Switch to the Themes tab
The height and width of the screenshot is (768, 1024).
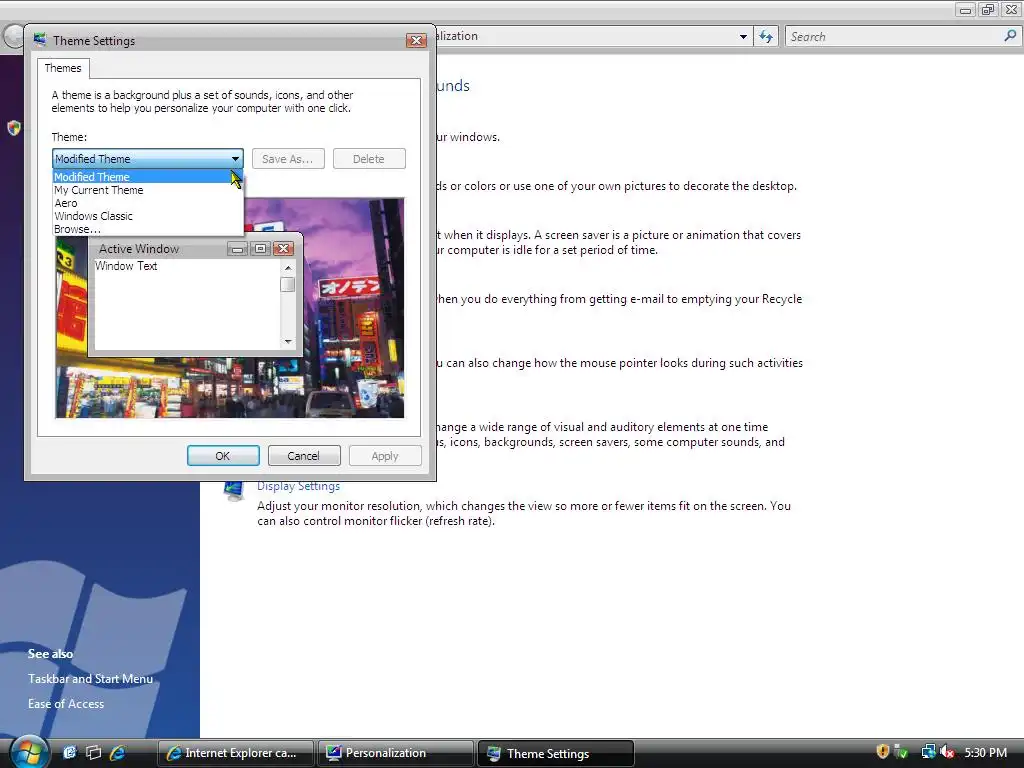tap(63, 68)
